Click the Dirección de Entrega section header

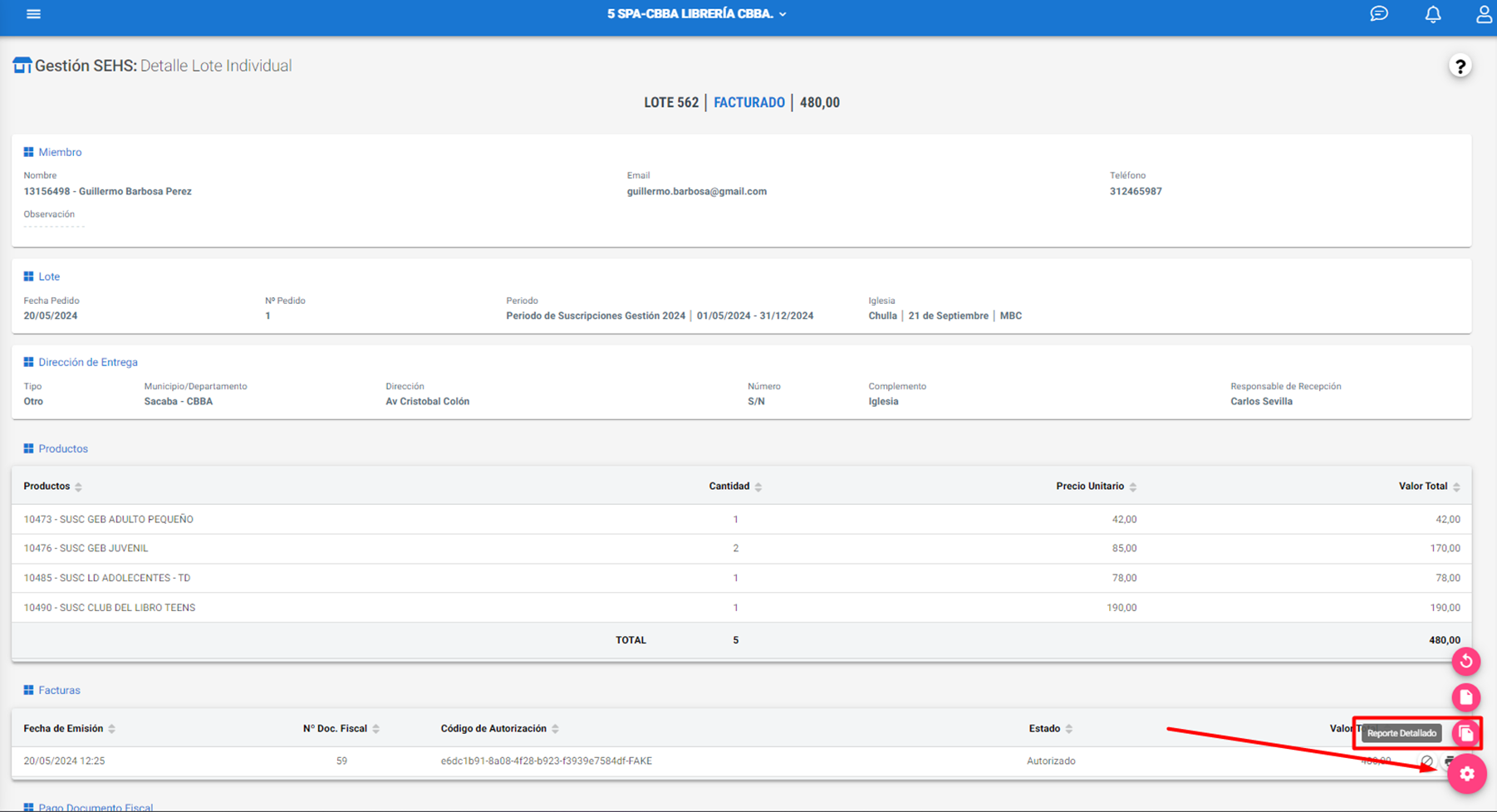pyautogui.click(x=81, y=362)
